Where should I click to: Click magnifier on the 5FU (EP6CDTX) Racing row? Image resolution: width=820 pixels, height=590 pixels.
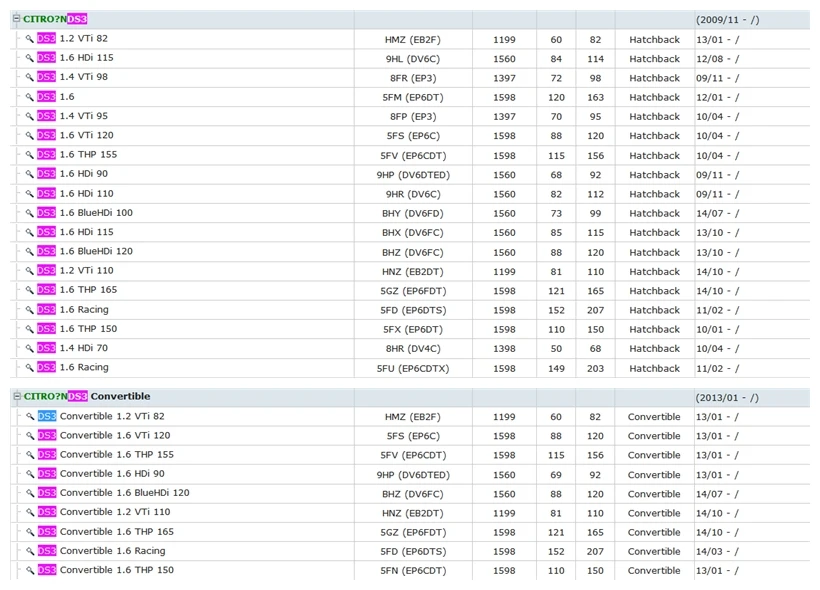(x=30, y=368)
